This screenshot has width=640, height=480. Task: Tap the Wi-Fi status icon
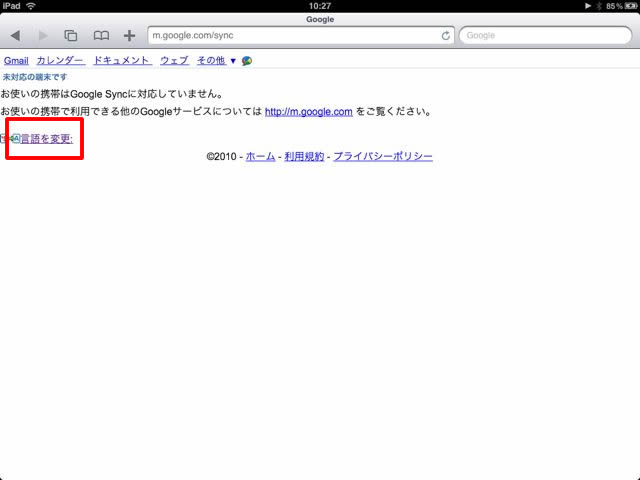31,6
